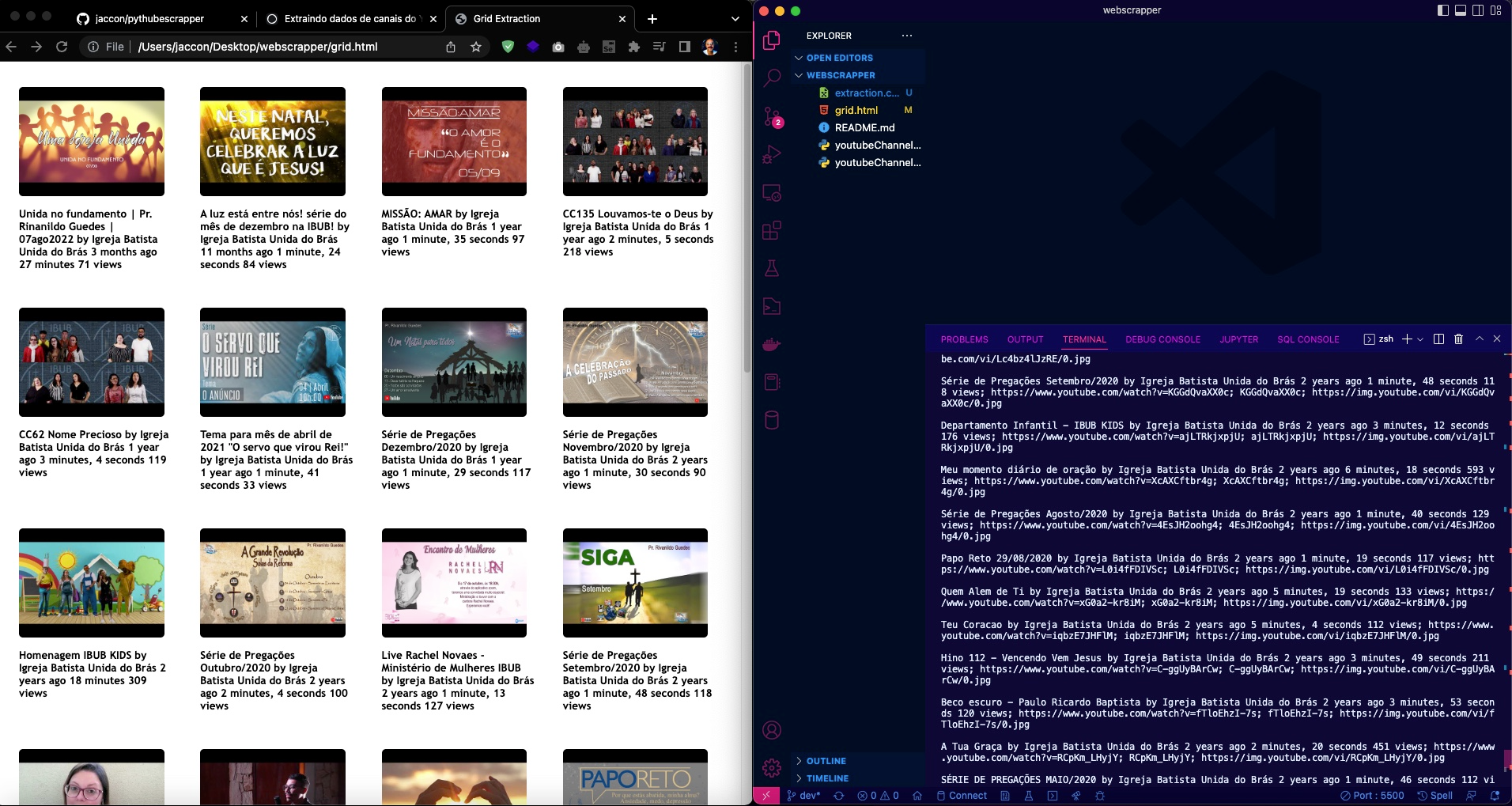
Task: Switch to DEBUG CONSOLE tab
Action: coord(1162,339)
